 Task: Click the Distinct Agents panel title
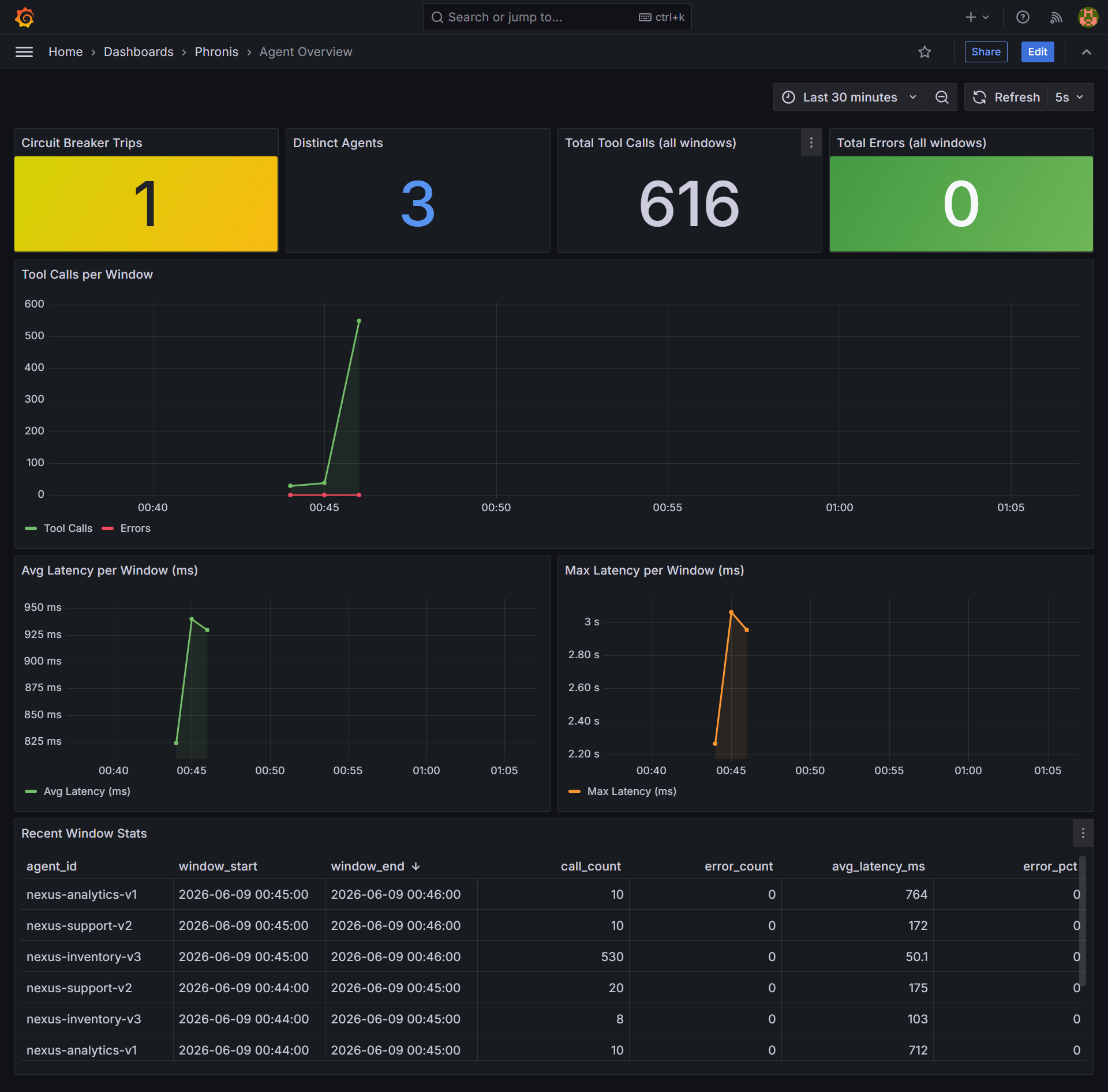338,143
